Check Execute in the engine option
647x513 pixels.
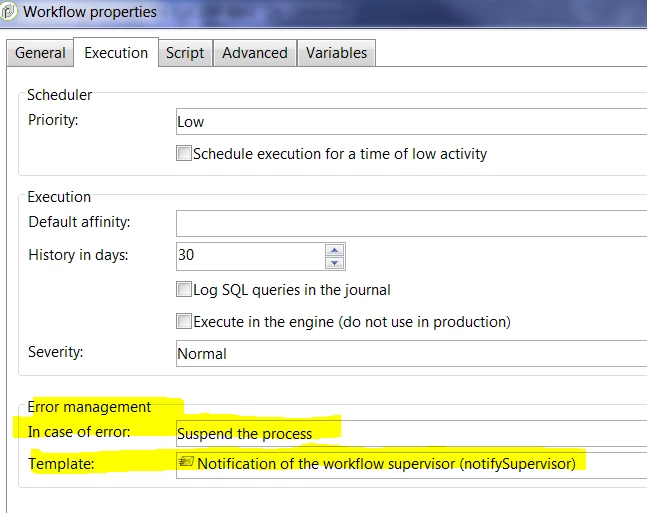[184, 321]
